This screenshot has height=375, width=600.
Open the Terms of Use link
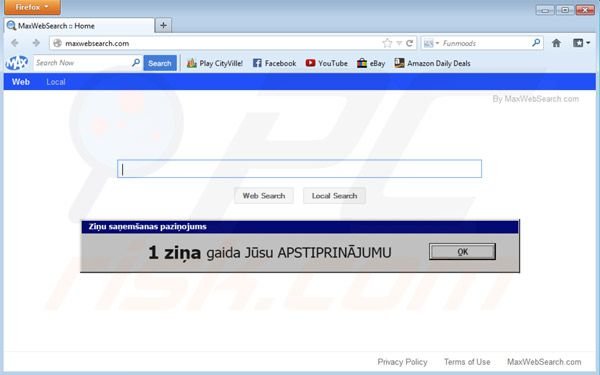(467, 362)
